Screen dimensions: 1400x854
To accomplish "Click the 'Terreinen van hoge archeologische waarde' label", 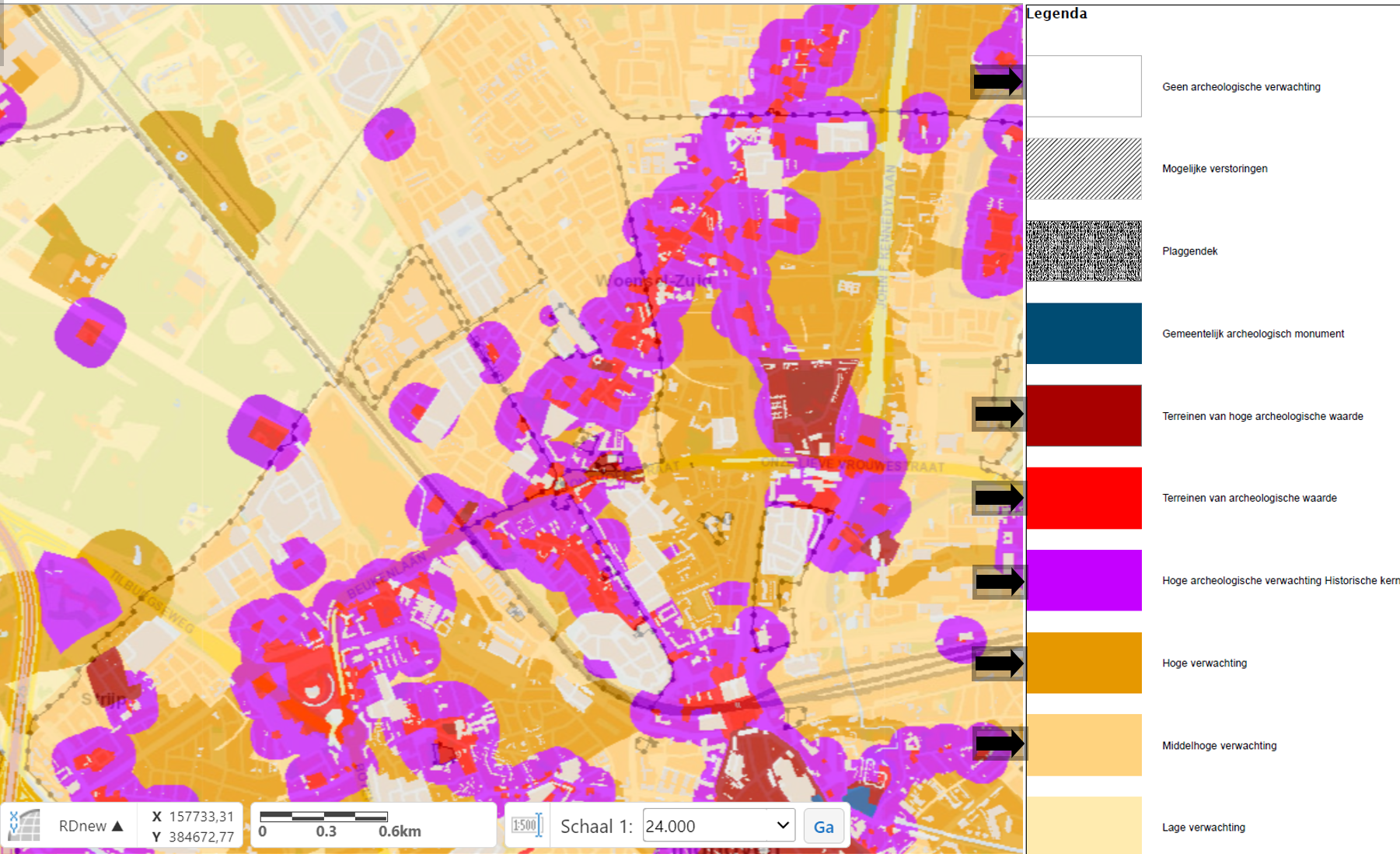I will (x=1262, y=416).
